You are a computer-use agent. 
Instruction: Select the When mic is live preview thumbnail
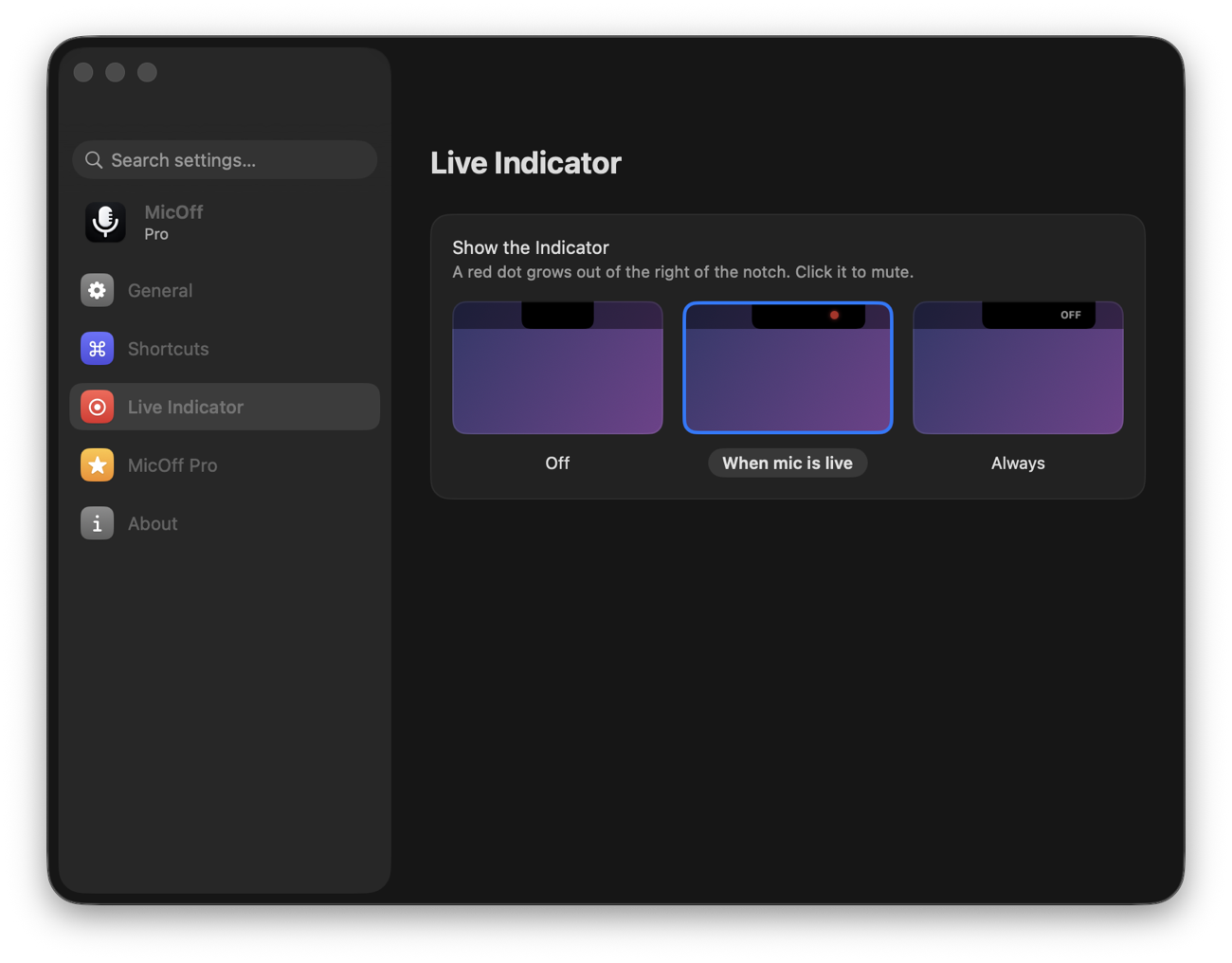click(x=788, y=368)
